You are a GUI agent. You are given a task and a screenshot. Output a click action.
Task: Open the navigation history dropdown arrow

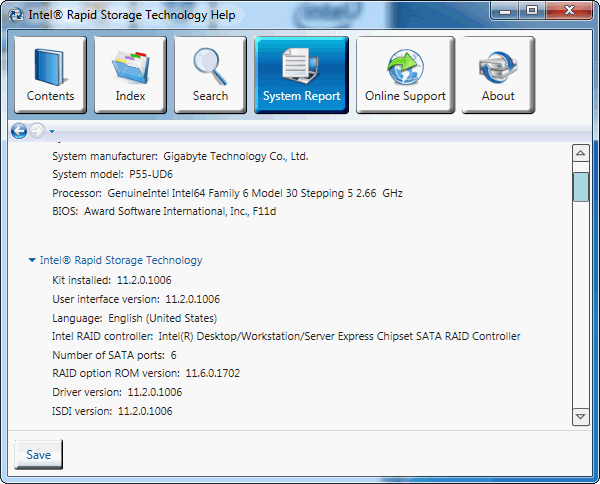pos(52,132)
